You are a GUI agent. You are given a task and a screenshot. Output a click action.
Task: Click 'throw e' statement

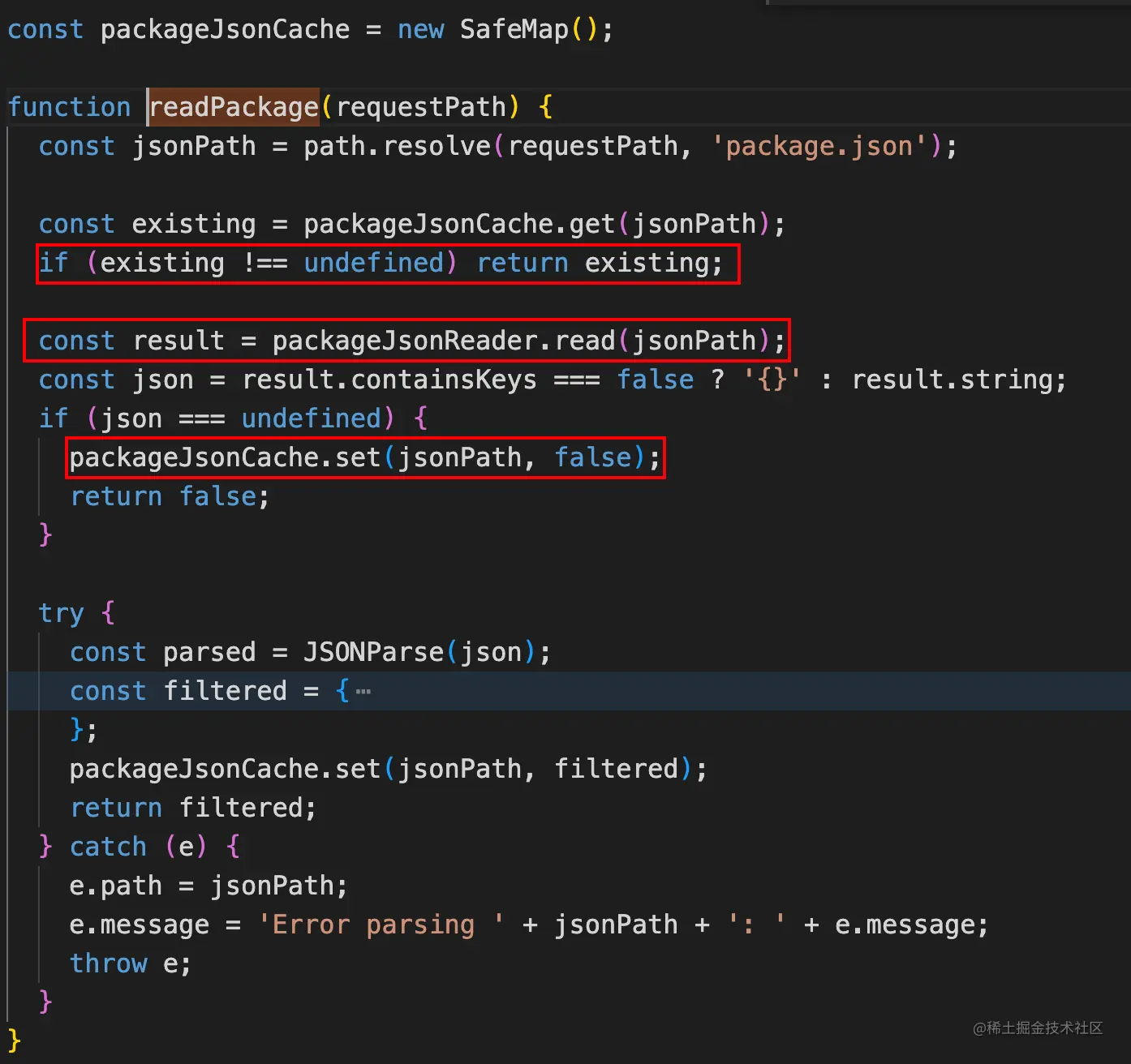click(x=131, y=964)
